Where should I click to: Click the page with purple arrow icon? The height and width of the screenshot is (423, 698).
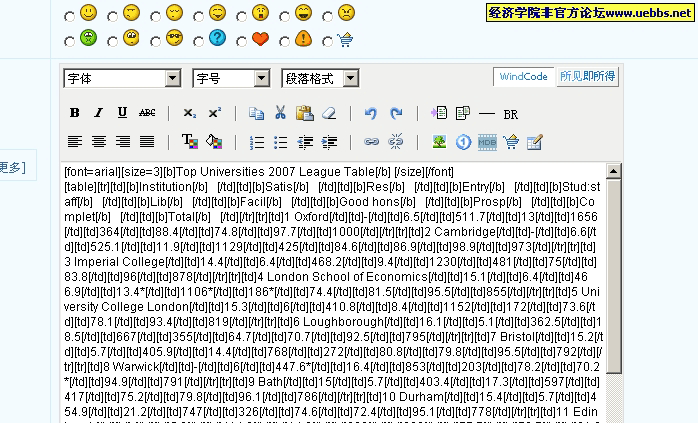tap(439, 113)
